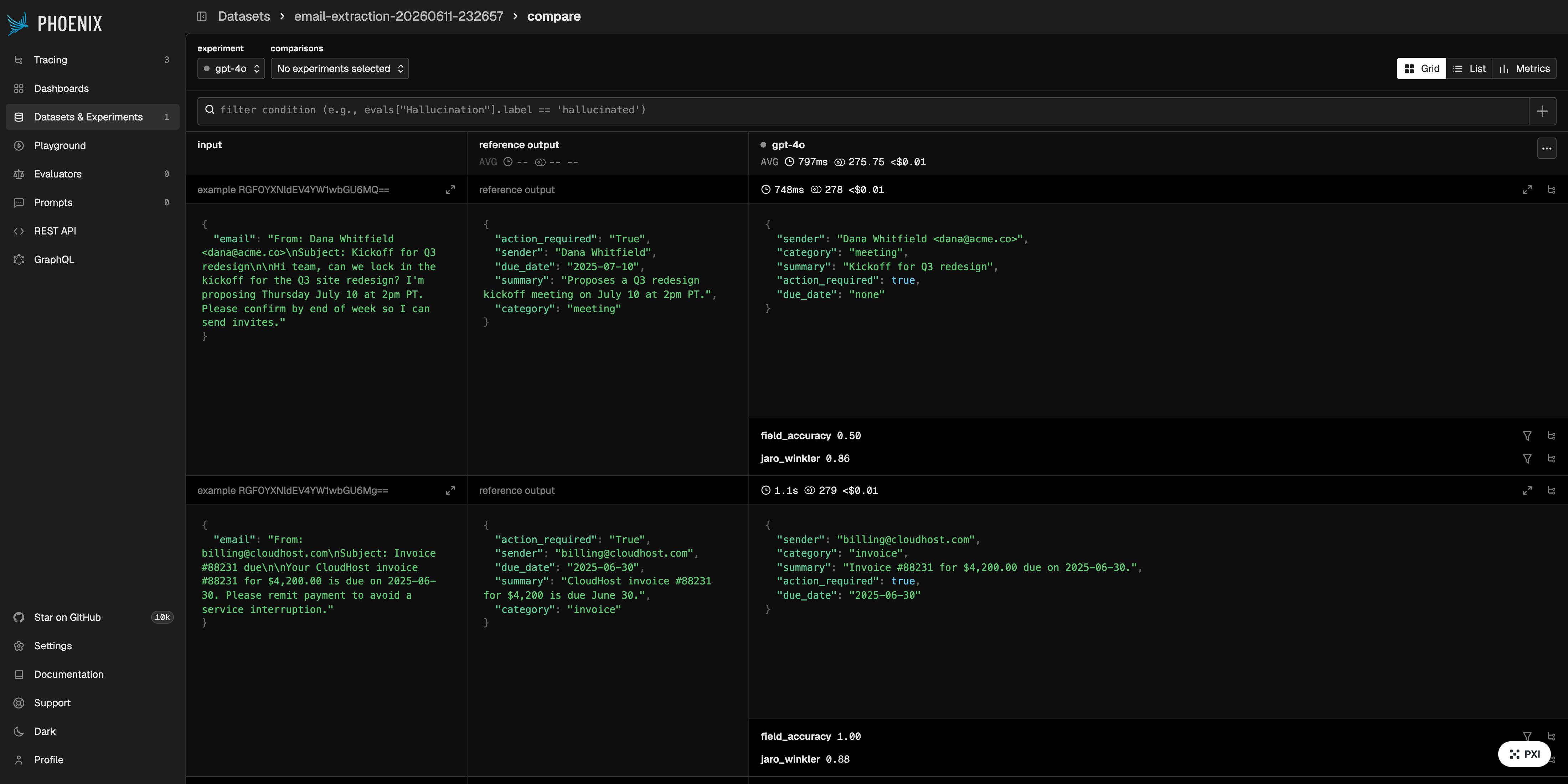This screenshot has height=784, width=1568.
Task: View trace for field_accuracy 0.50 evaluation
Action: pyautogui.click(x=1552, y=436)
